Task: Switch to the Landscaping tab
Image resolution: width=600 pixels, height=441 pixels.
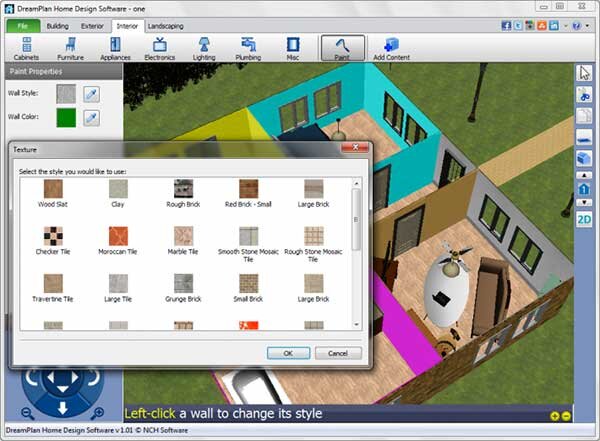Action: (165, 26)
